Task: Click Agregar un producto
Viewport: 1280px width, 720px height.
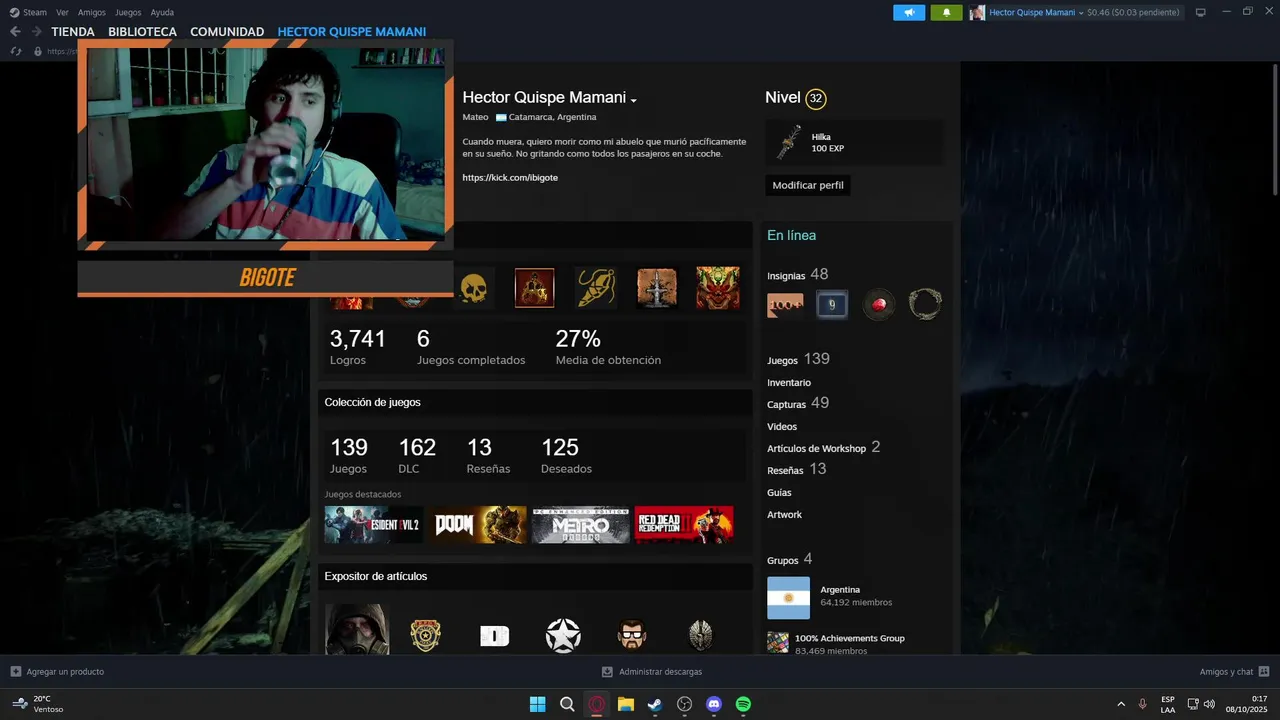Action: (57, 672)
